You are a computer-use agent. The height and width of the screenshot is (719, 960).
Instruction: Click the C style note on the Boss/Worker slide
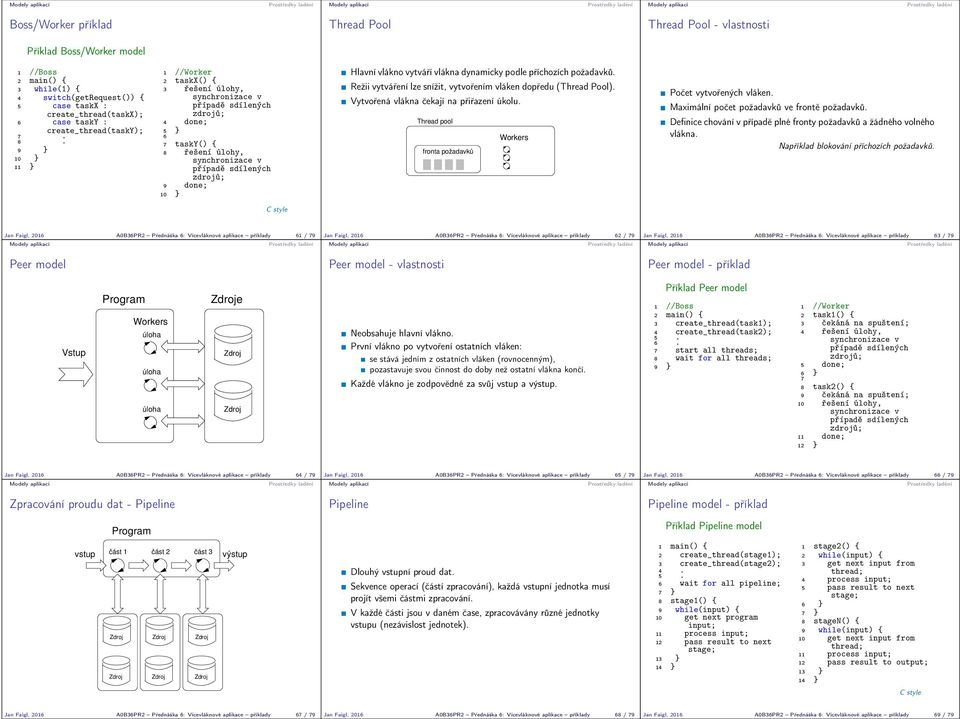tap(277, 209)
